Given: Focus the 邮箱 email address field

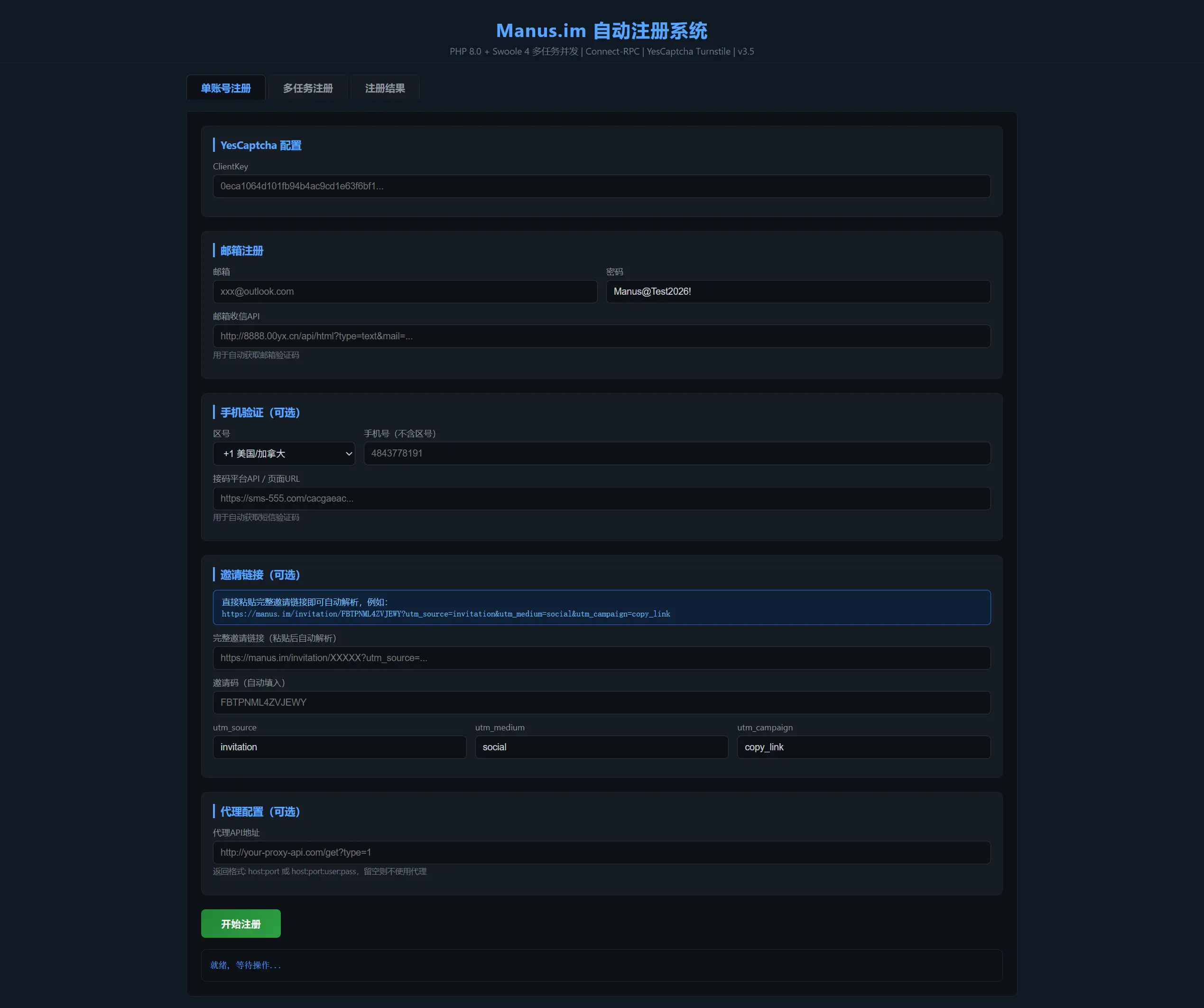Looking at the screenshot, I should pyautogui.click(x=405, y=291).
